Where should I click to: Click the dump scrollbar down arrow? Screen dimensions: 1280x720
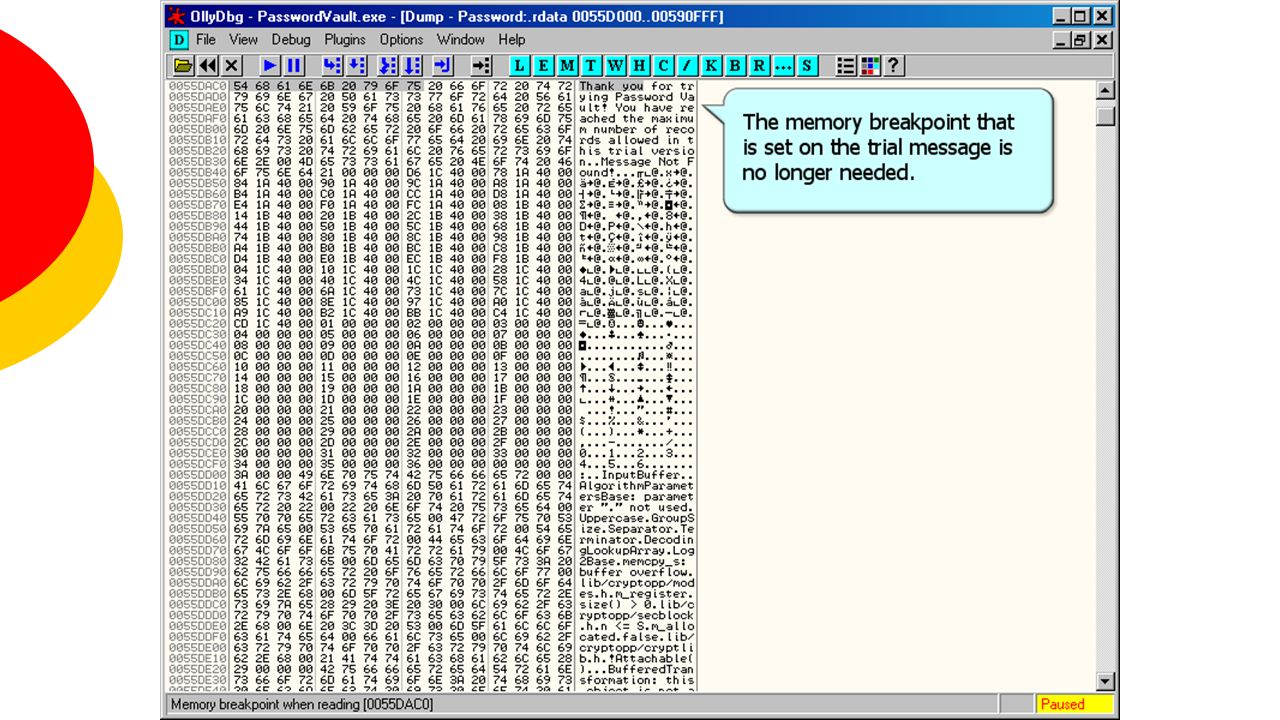tap(1105, 682)
